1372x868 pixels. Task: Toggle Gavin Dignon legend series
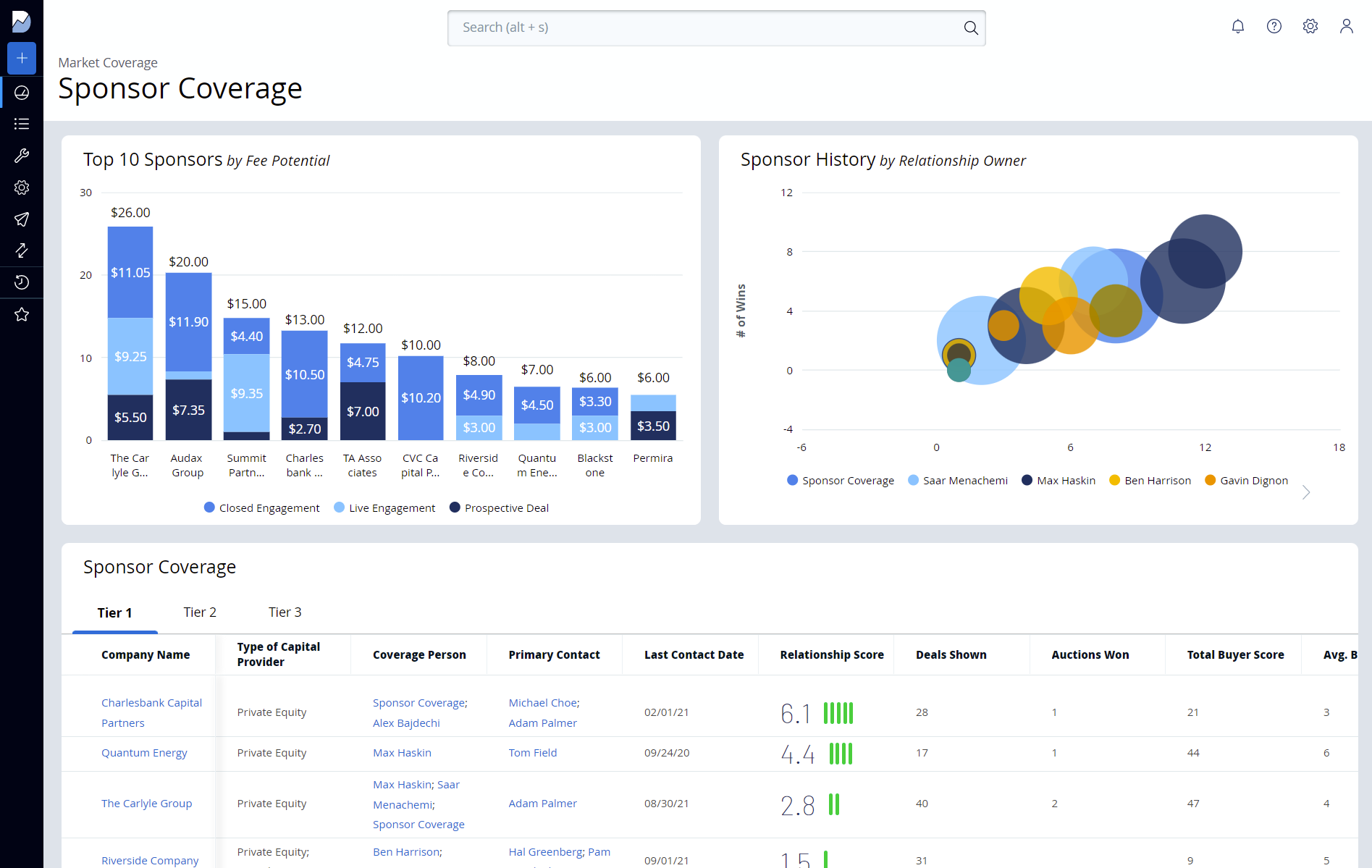click(1247, 481)
